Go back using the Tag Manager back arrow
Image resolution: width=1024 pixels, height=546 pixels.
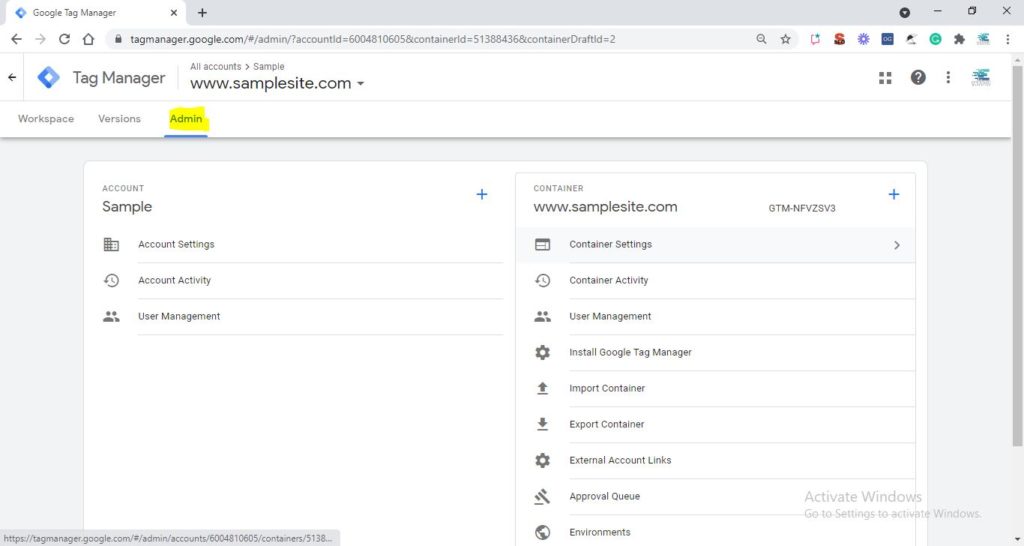point(12,77)
